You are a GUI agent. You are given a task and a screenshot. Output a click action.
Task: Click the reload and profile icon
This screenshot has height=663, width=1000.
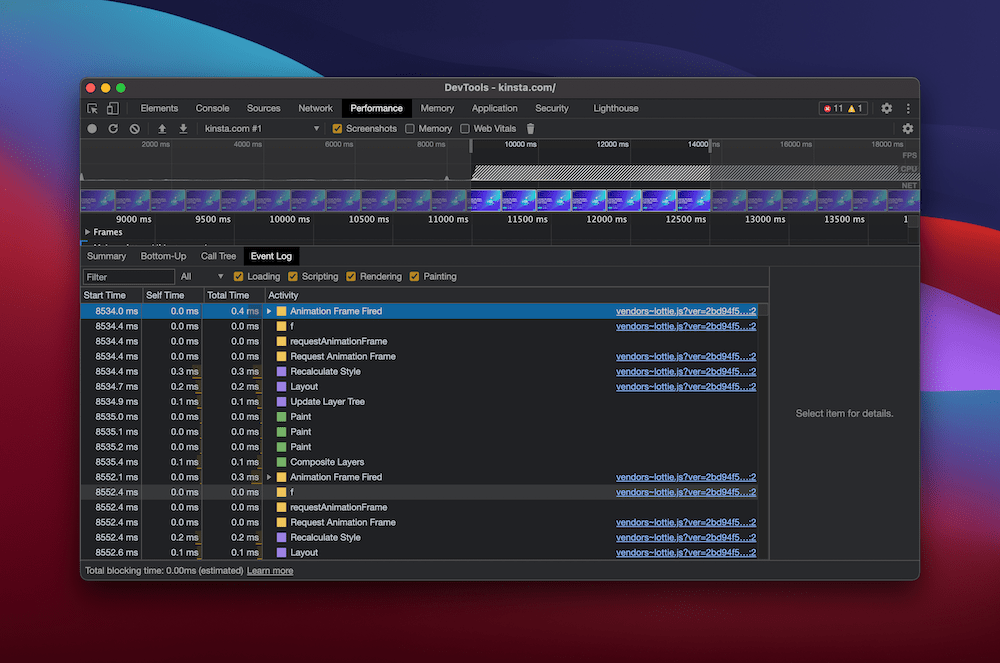(113, 129)
